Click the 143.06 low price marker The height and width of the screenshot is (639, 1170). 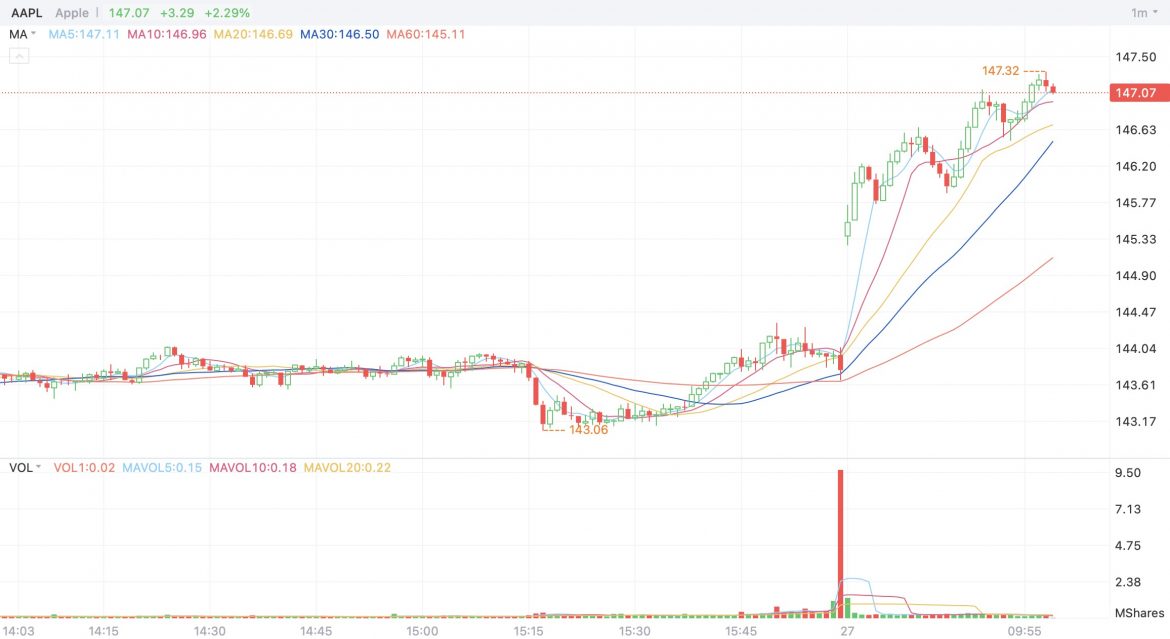pos(588,430)
